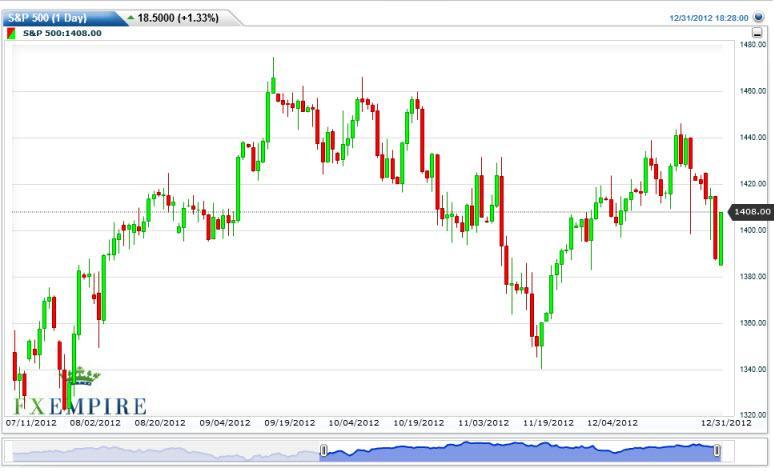Click the minimize chart panel icon
This screenshot has width=774, height=471.
point(757,33)
